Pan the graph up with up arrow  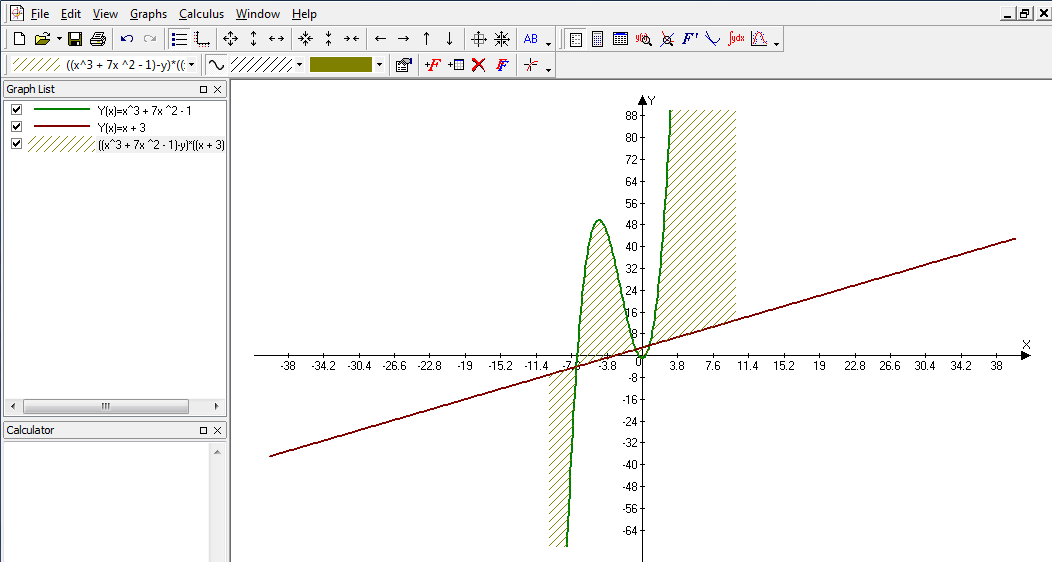point(427,39)
